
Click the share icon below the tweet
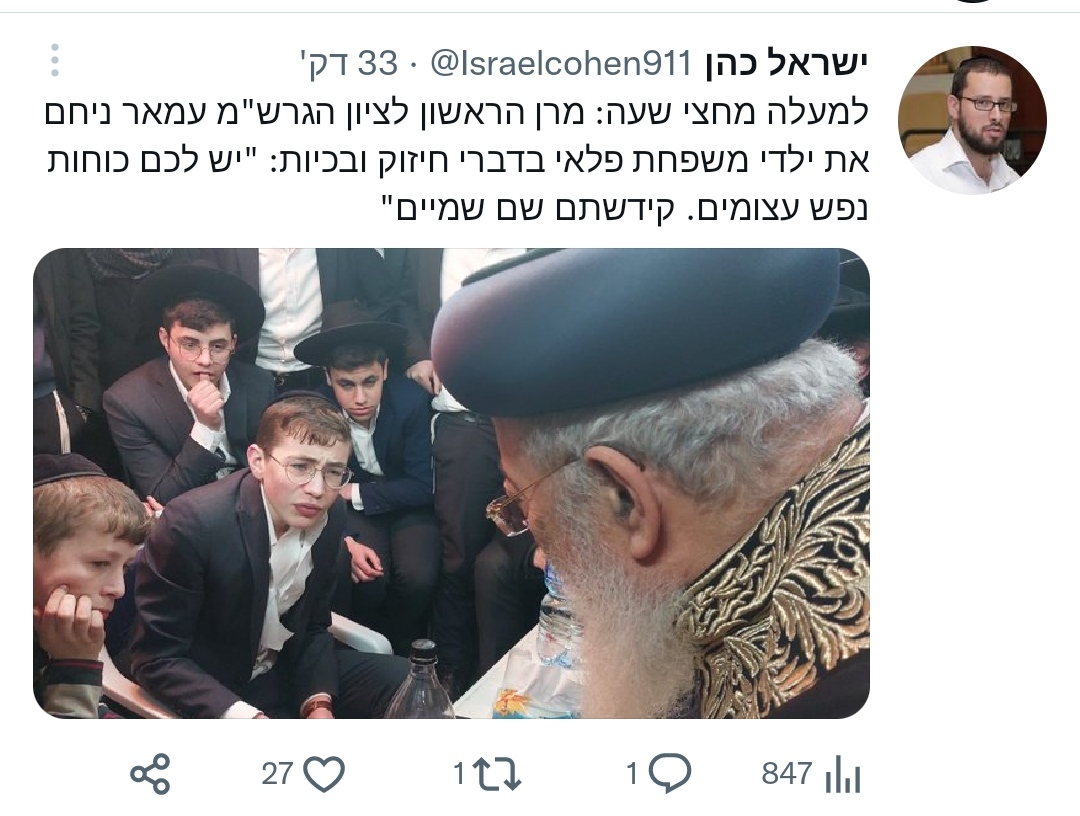point(150,774)
